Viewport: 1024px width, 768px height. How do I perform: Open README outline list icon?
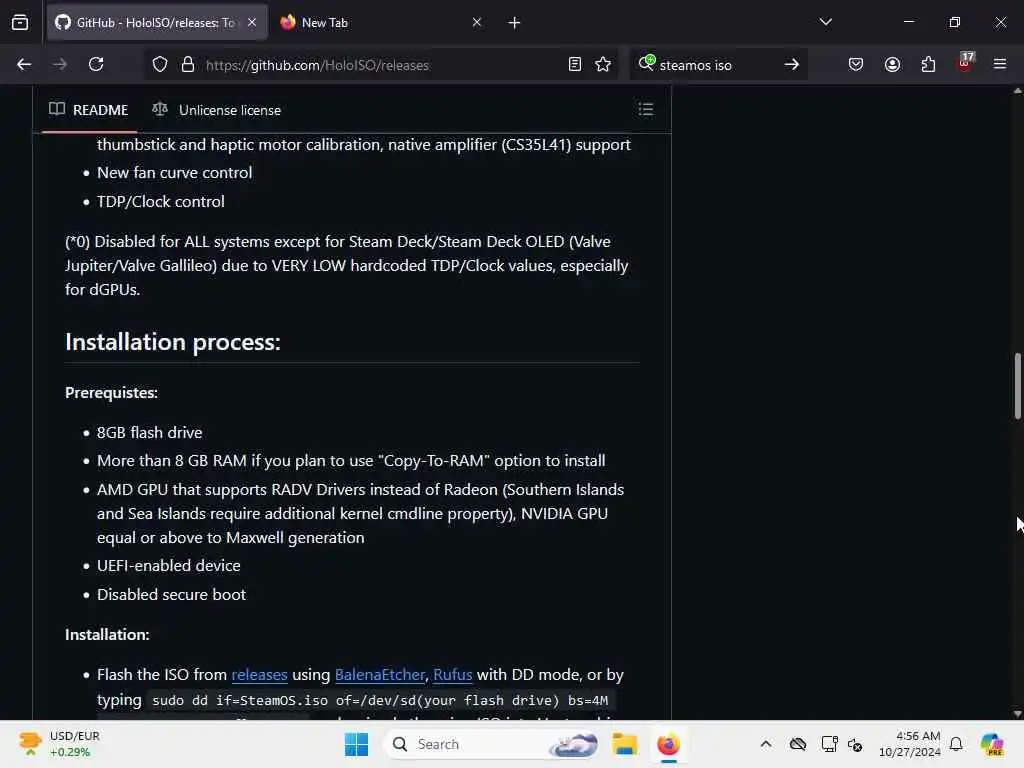tap(646, 110)
